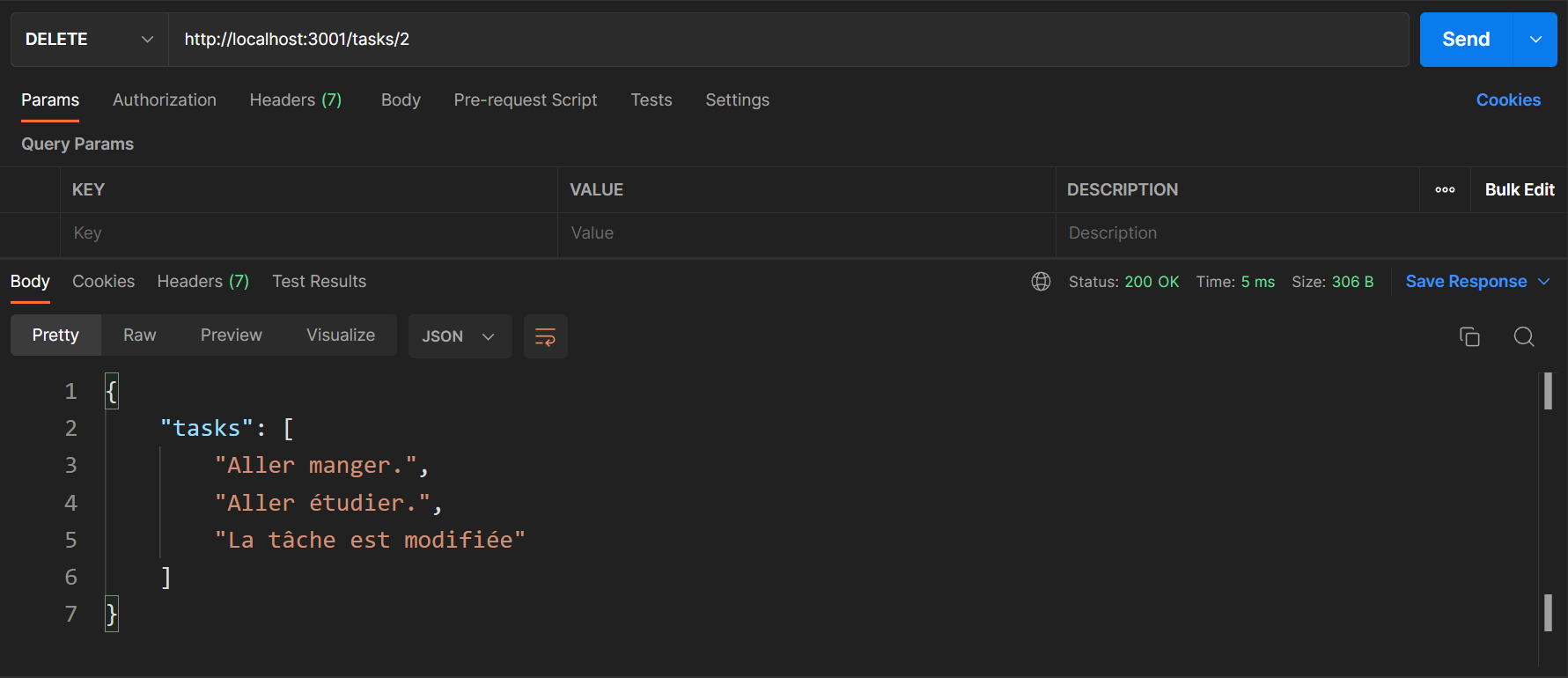
Task: Click the Key input cell
Action: click(309, 233)
